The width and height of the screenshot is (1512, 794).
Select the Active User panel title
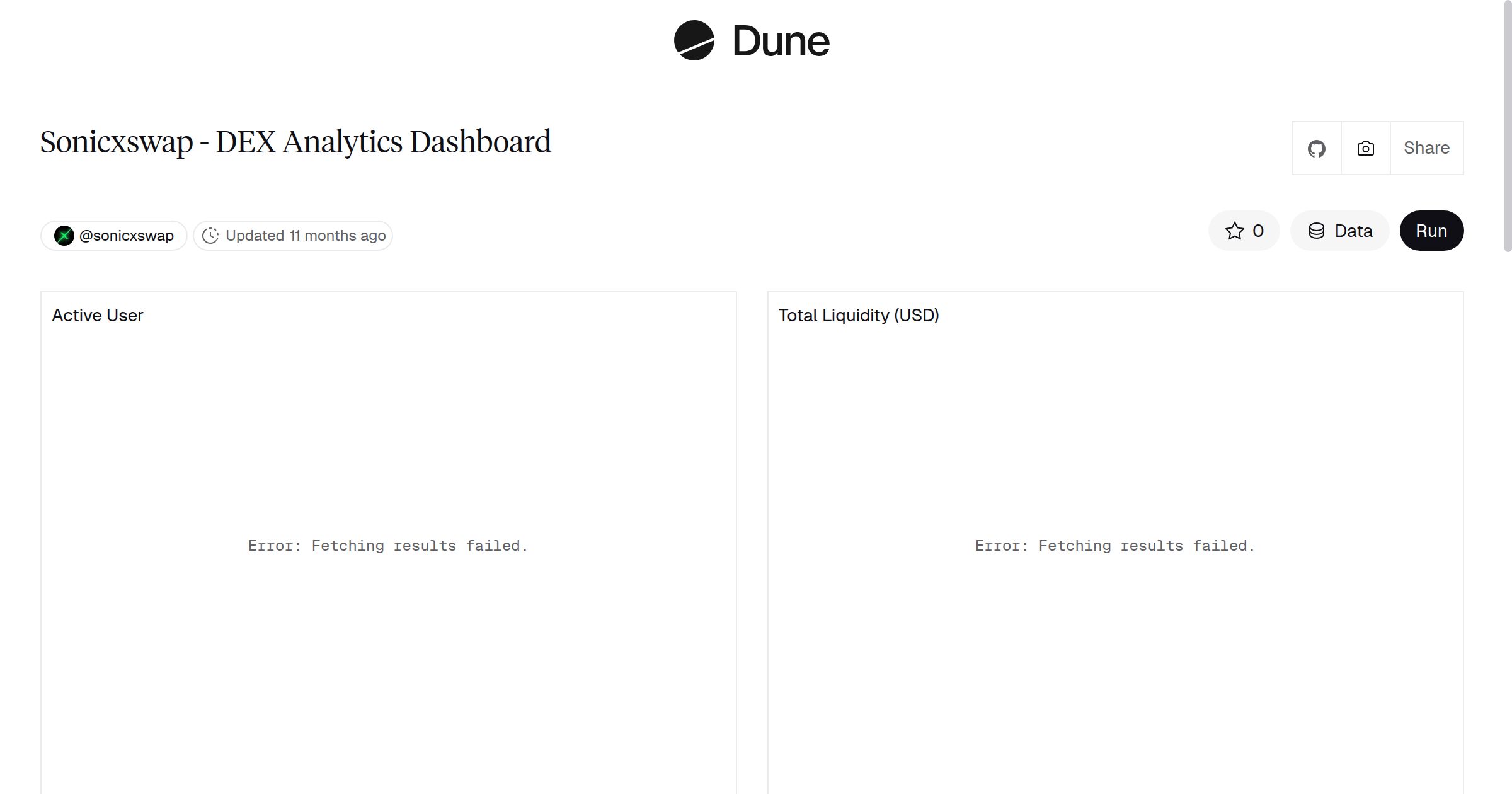pyautogui.click(x=98, y=315)
